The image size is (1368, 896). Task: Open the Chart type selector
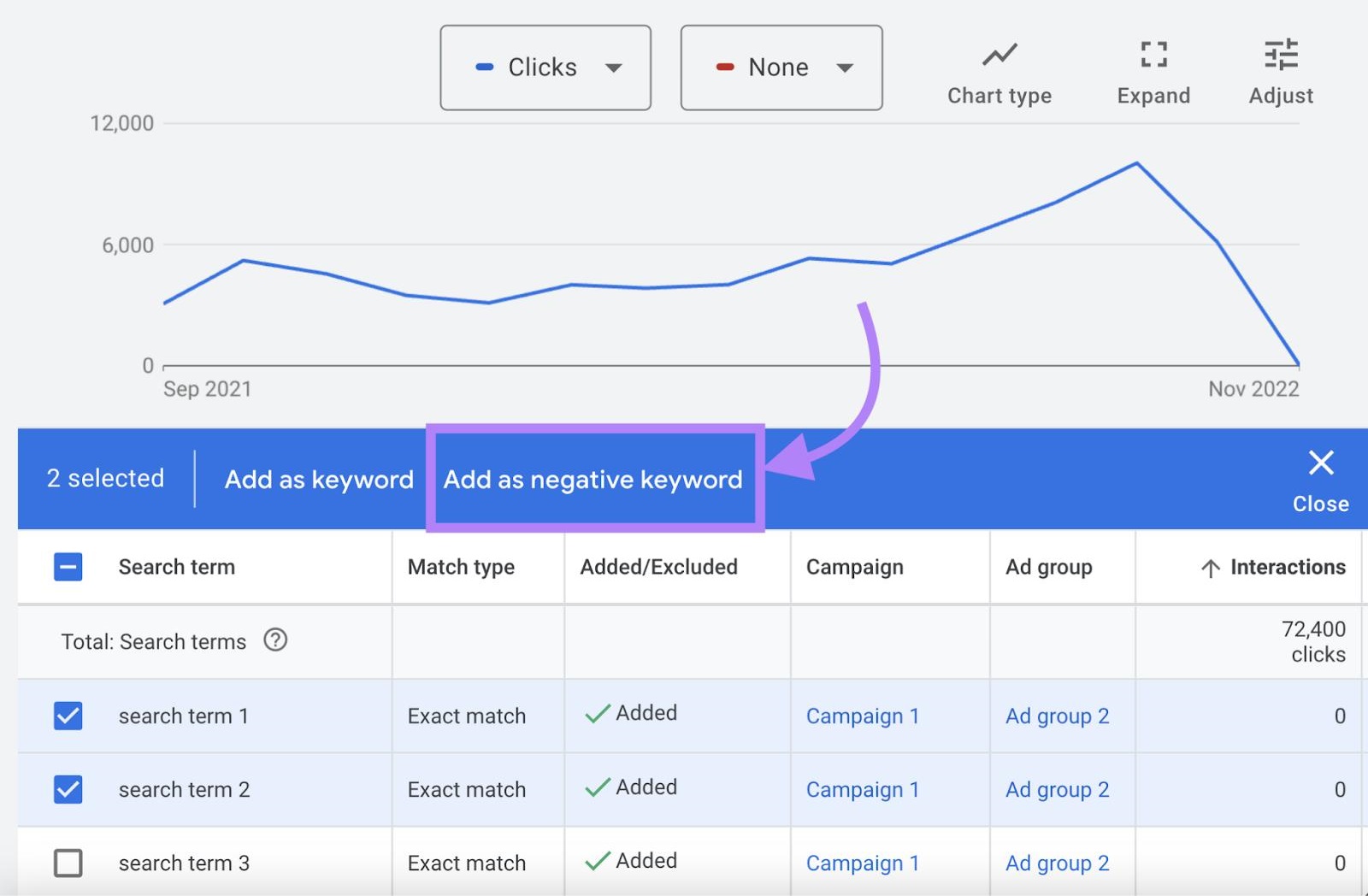(x=999, y=74)
